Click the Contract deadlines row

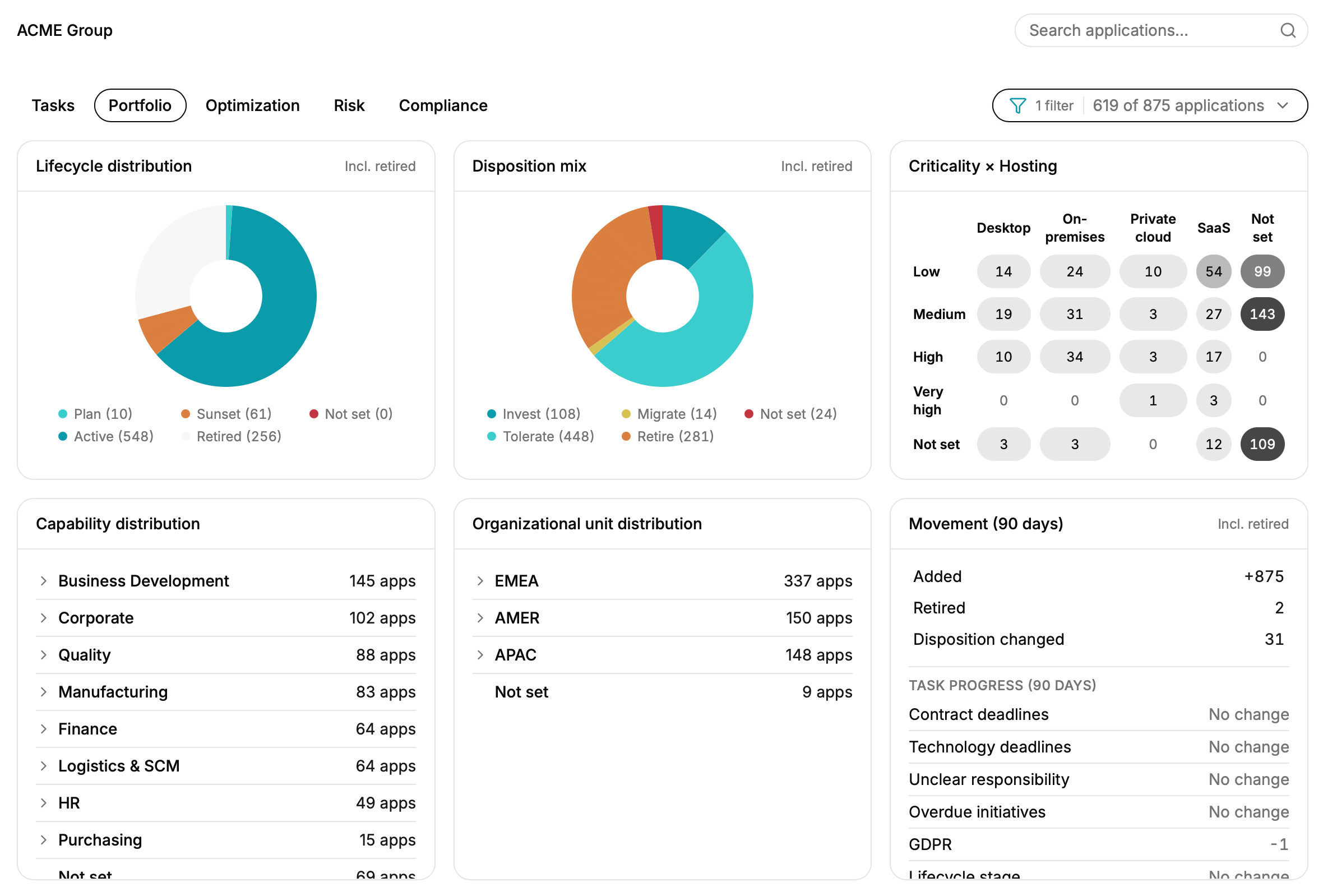tap(1099, 714)
